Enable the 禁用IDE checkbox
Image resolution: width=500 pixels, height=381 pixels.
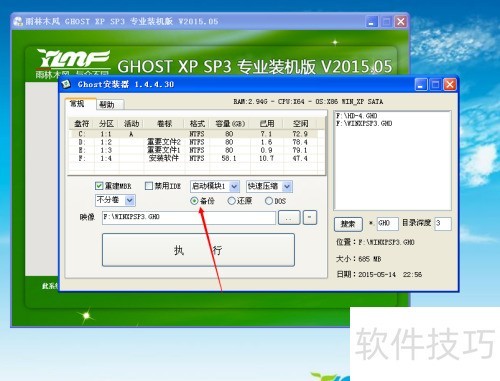149,186
